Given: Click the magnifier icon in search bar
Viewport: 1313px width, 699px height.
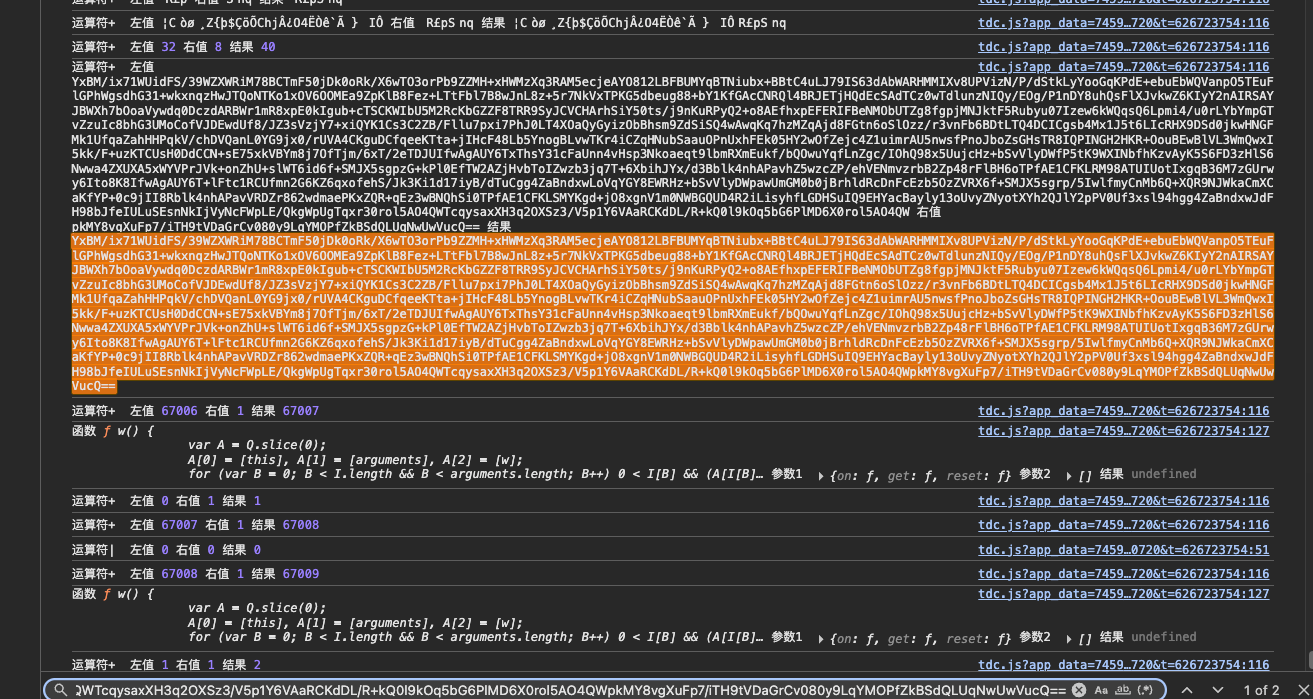Looking at the screenshot, I should click(x=60, y=690).
